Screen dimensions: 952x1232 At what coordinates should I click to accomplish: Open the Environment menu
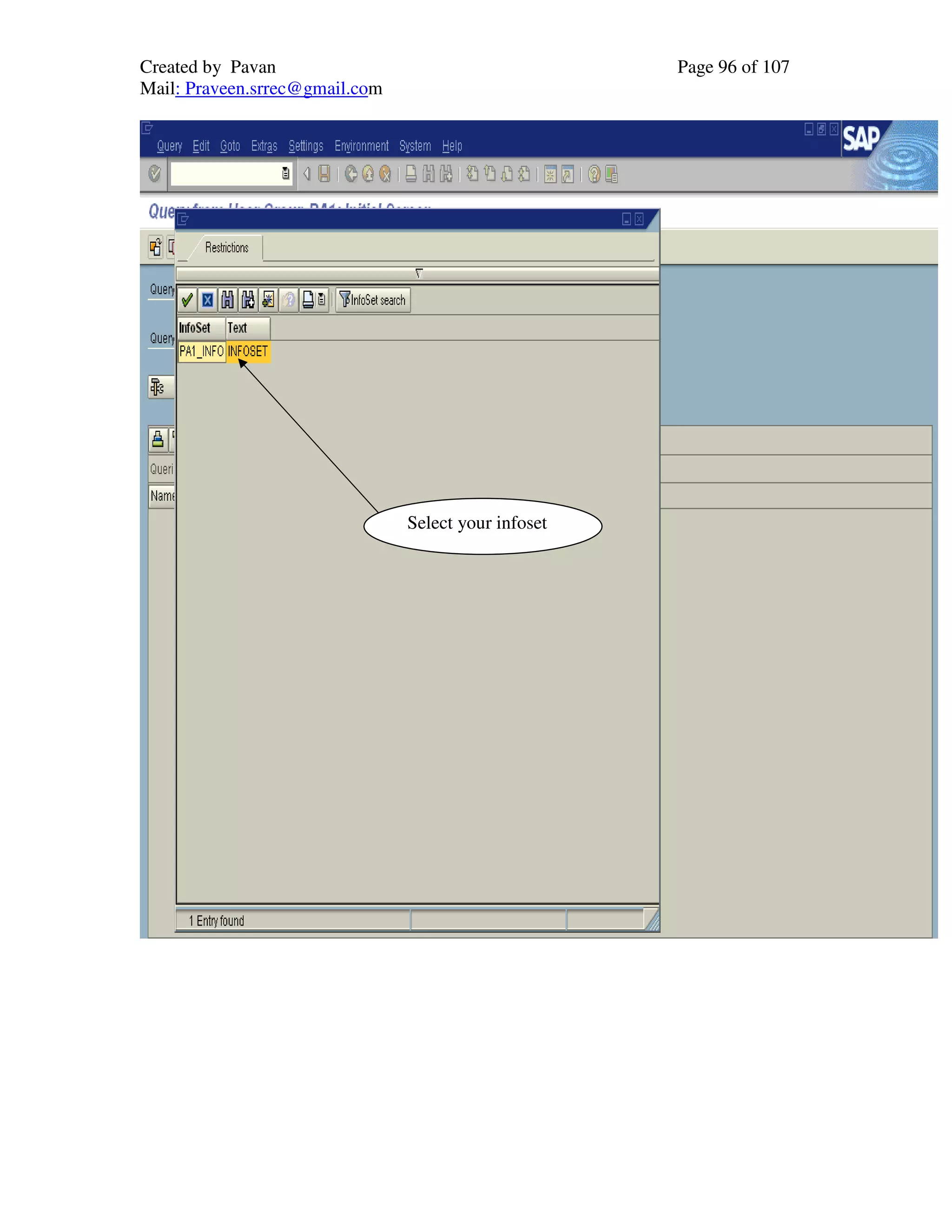pos(362,146)
